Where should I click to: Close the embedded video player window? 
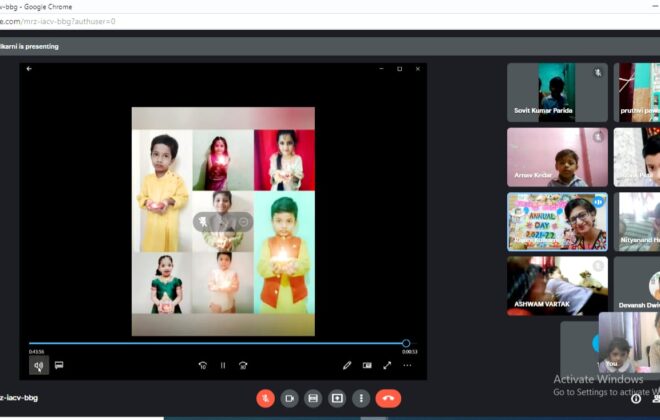(418, 69)
